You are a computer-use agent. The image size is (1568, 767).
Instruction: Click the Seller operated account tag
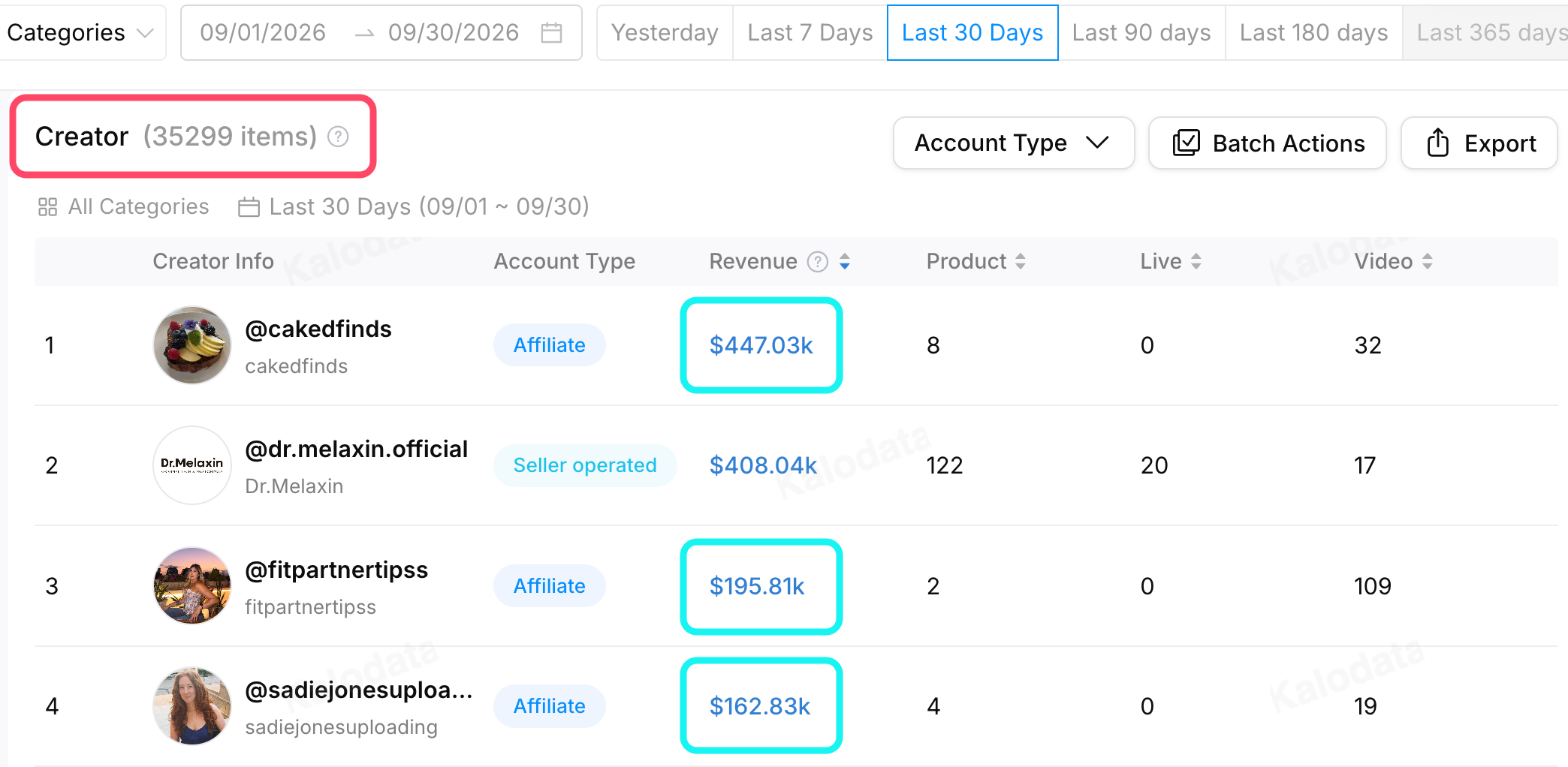coord(585,465)
